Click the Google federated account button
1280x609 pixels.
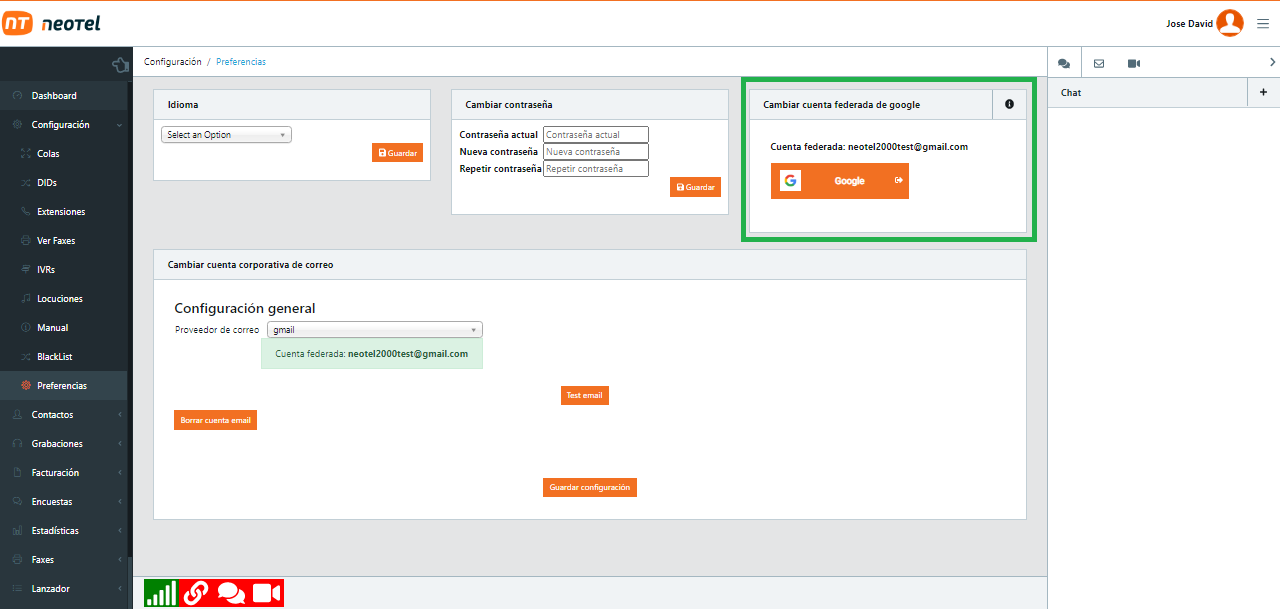pyautogui.click(x=840, y=181)
